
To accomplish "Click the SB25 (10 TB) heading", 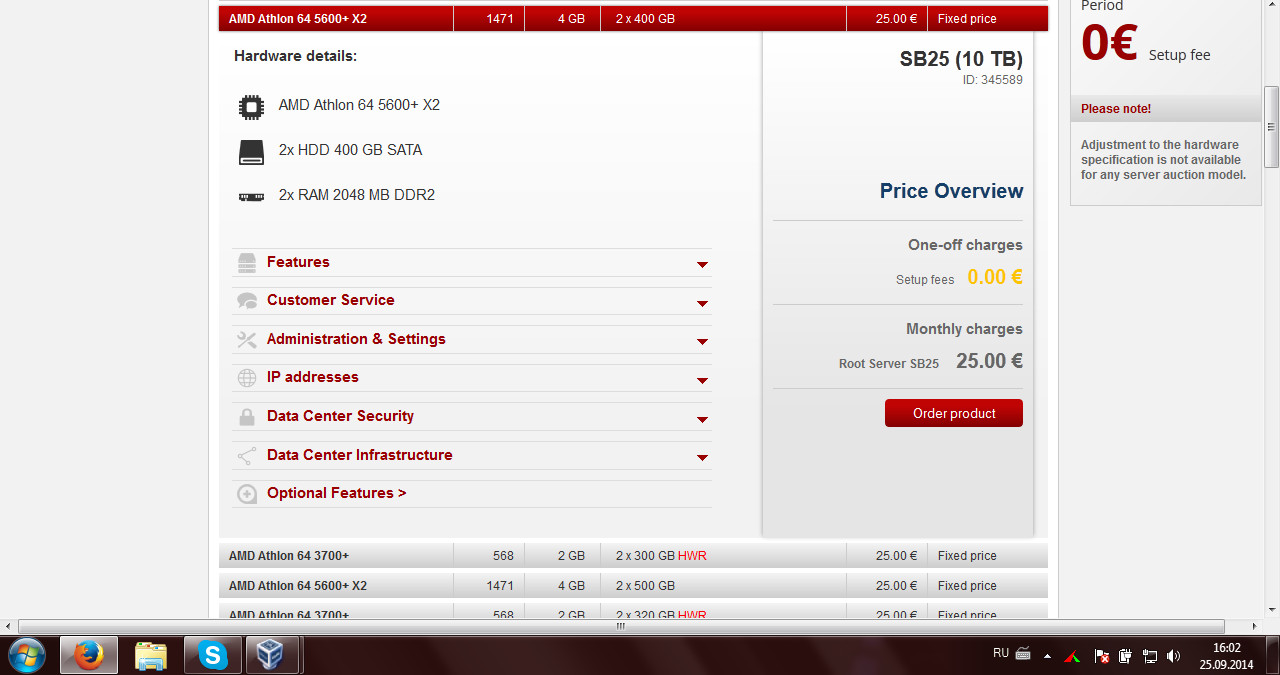I will [x=961, y=59].
